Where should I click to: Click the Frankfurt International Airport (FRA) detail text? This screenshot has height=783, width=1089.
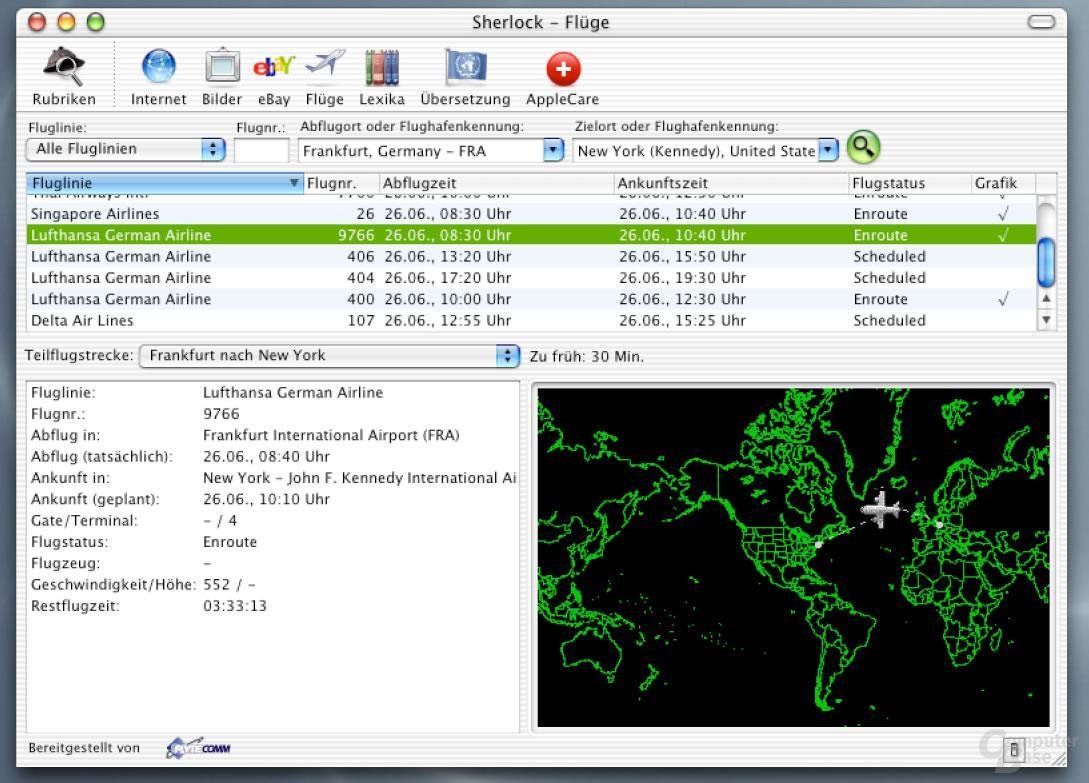pyautogui.click(x=331, y=435)
